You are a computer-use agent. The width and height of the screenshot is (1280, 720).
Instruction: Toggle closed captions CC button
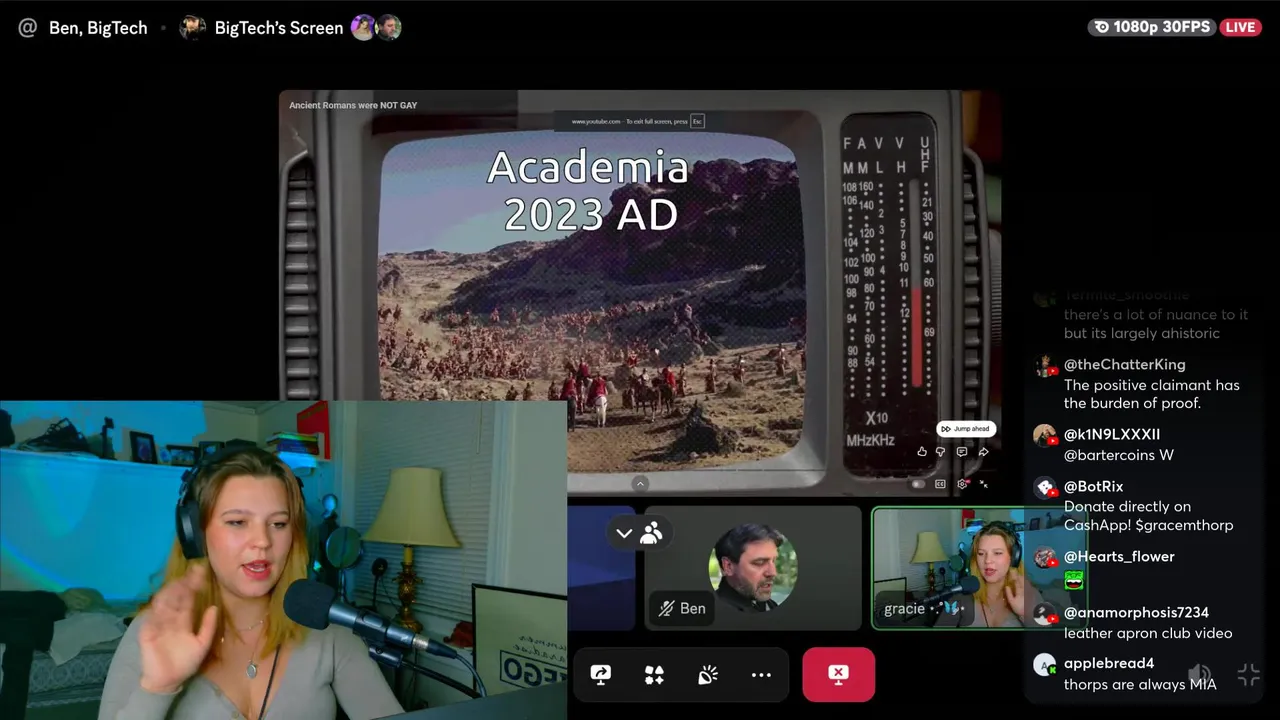(x=940, y=484)
